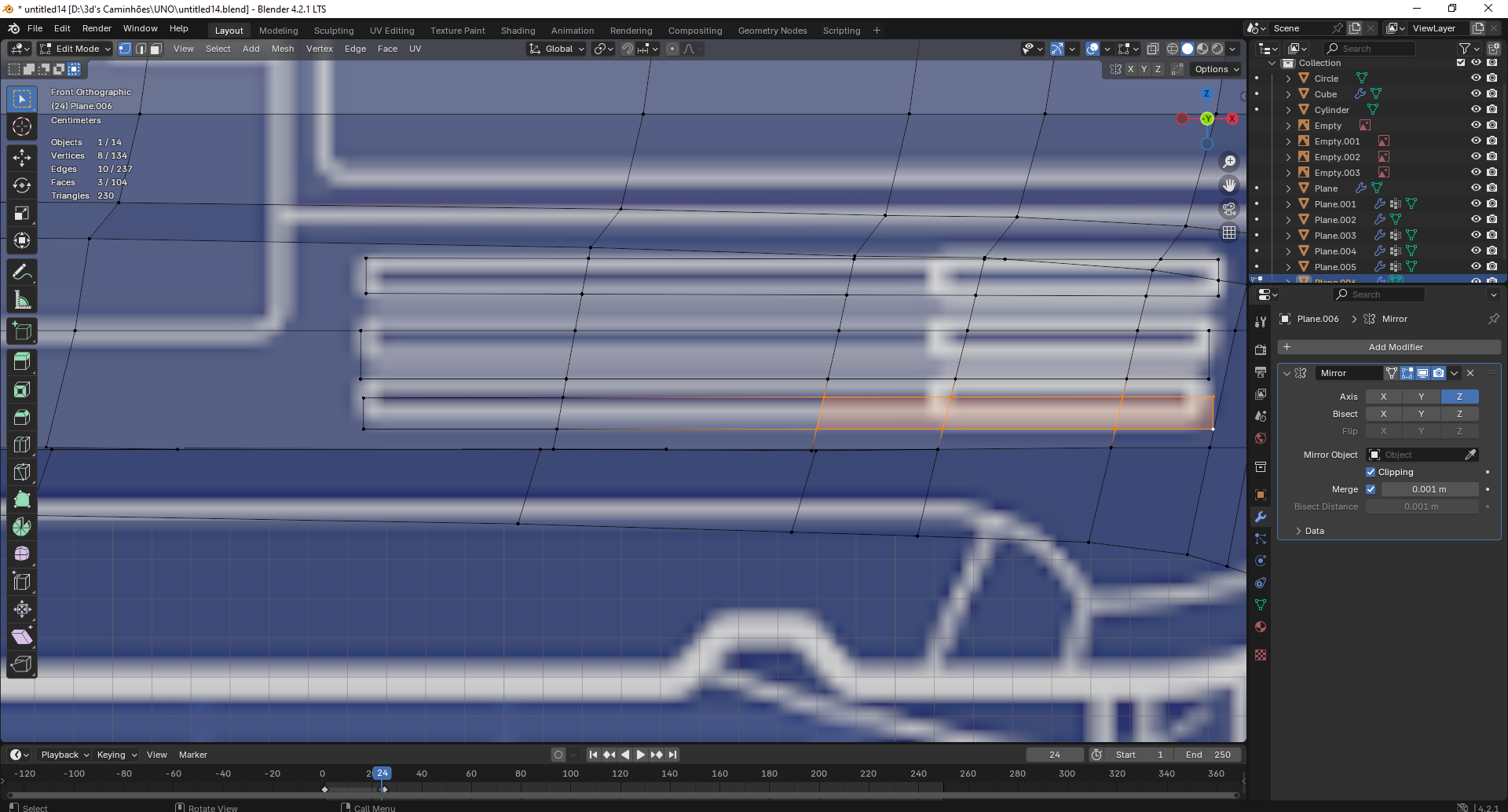1508x812 pixels.
Task: Switch perspective/orthographic with the grid icon
Action: 1229,232
